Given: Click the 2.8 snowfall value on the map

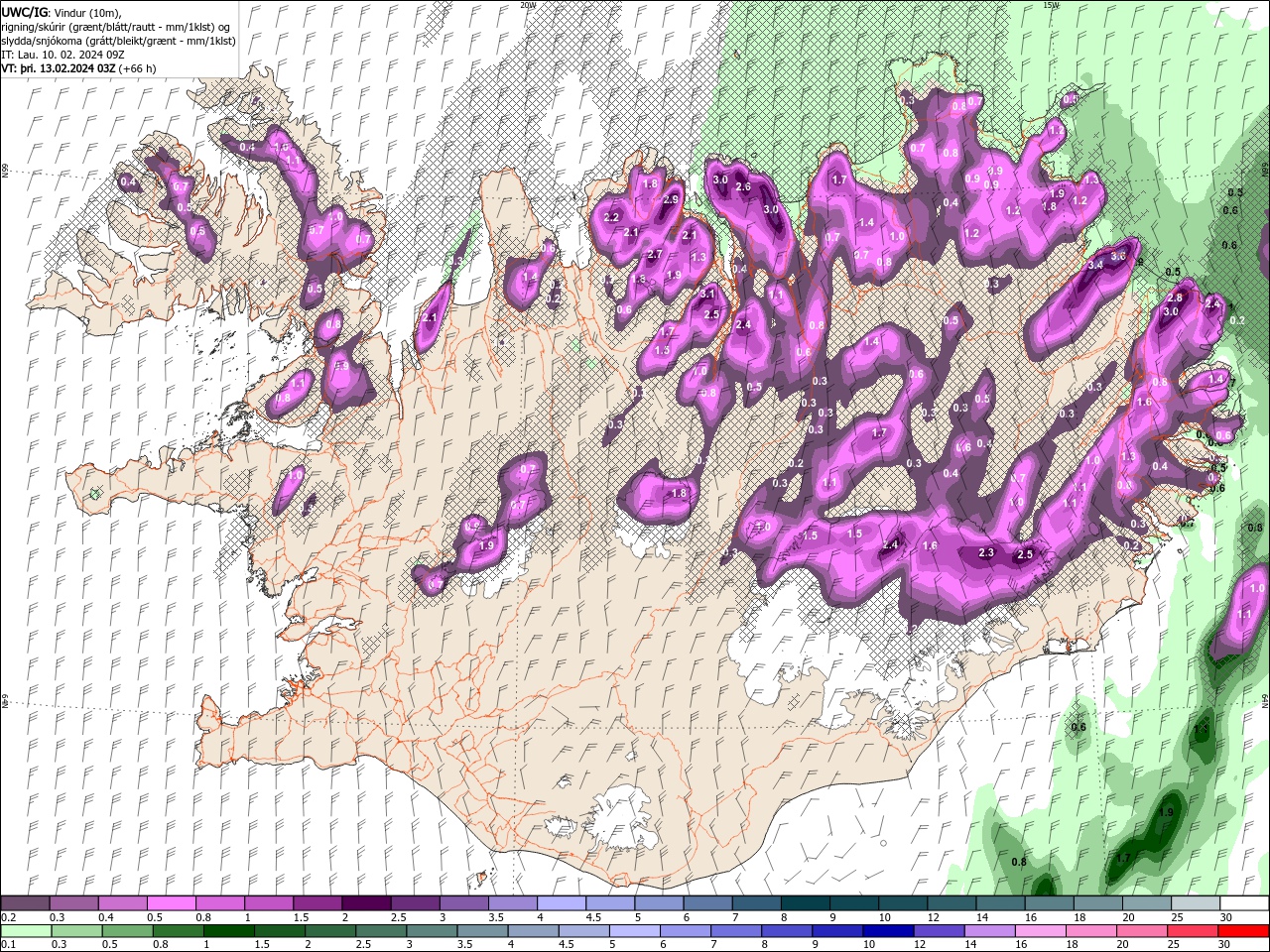Looking at the screenshot, I should [1176, 298].
